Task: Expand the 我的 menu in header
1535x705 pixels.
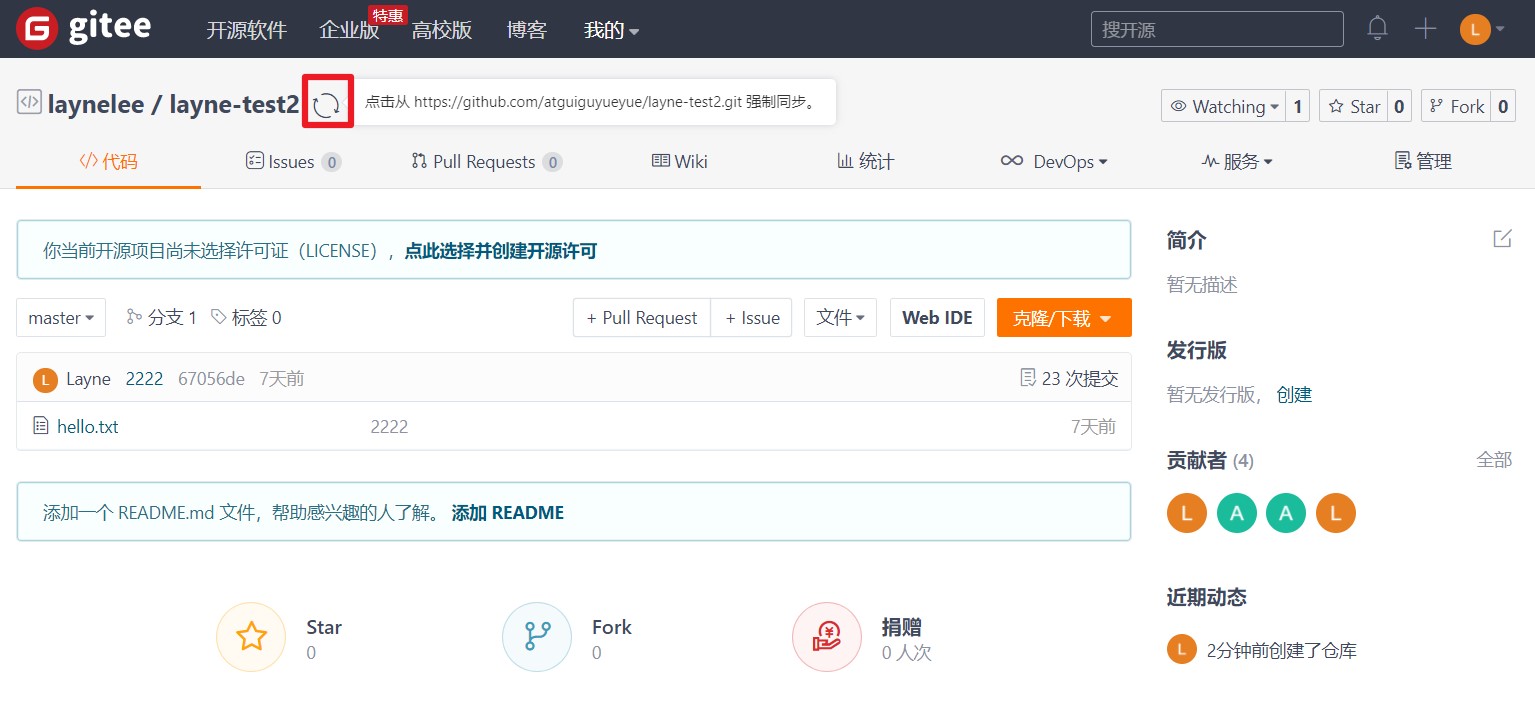Action: [611, 30]
